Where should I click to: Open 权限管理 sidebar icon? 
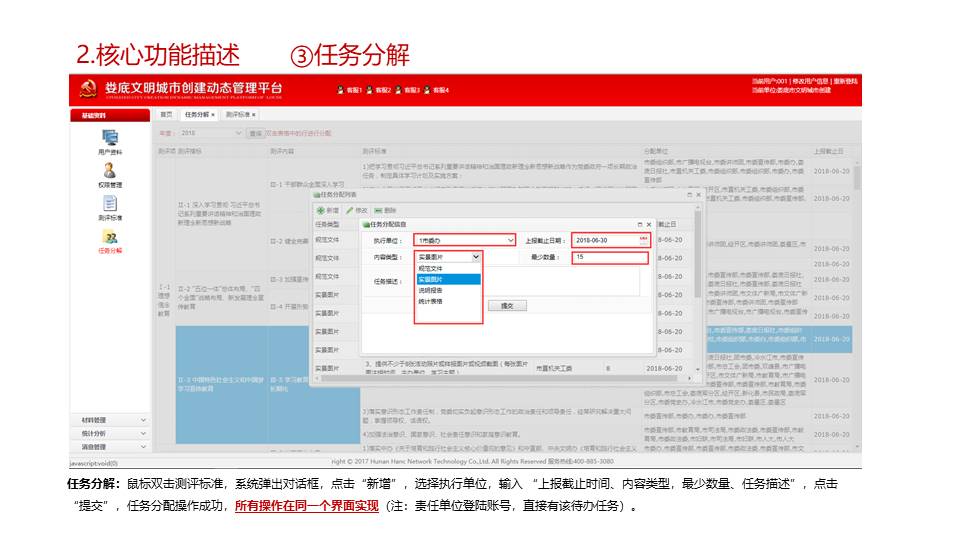pos(110,171)
